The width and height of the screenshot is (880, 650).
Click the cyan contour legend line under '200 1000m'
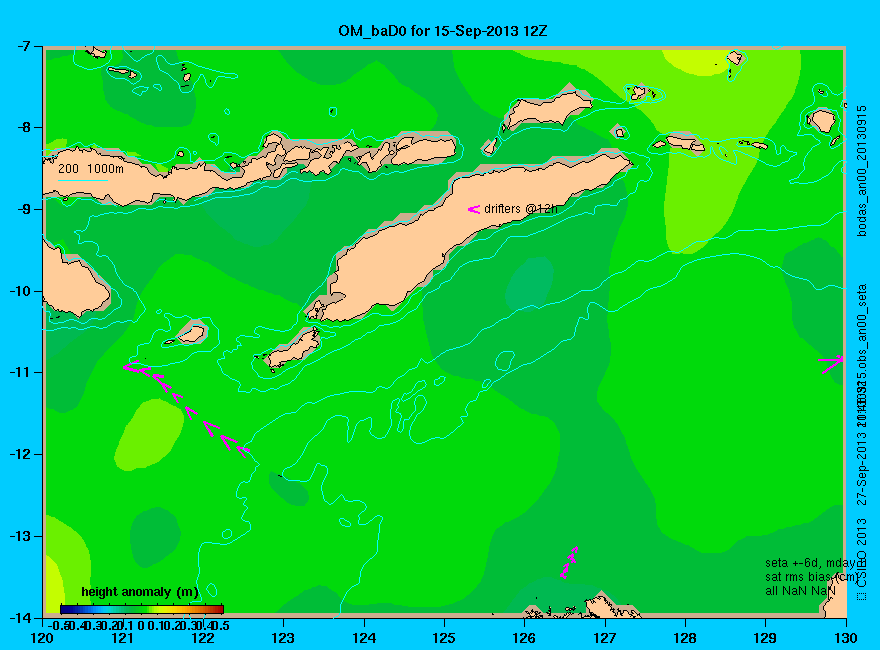82,180
